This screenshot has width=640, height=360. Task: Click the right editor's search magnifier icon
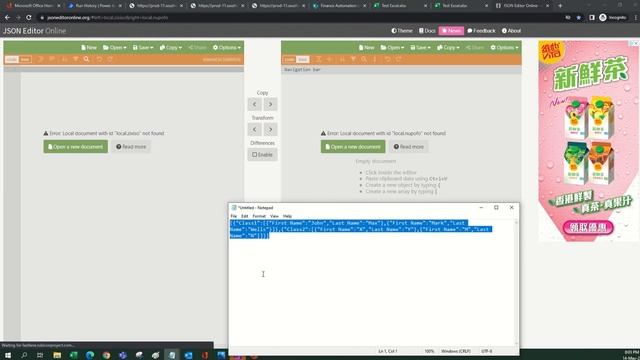[364, 60]
